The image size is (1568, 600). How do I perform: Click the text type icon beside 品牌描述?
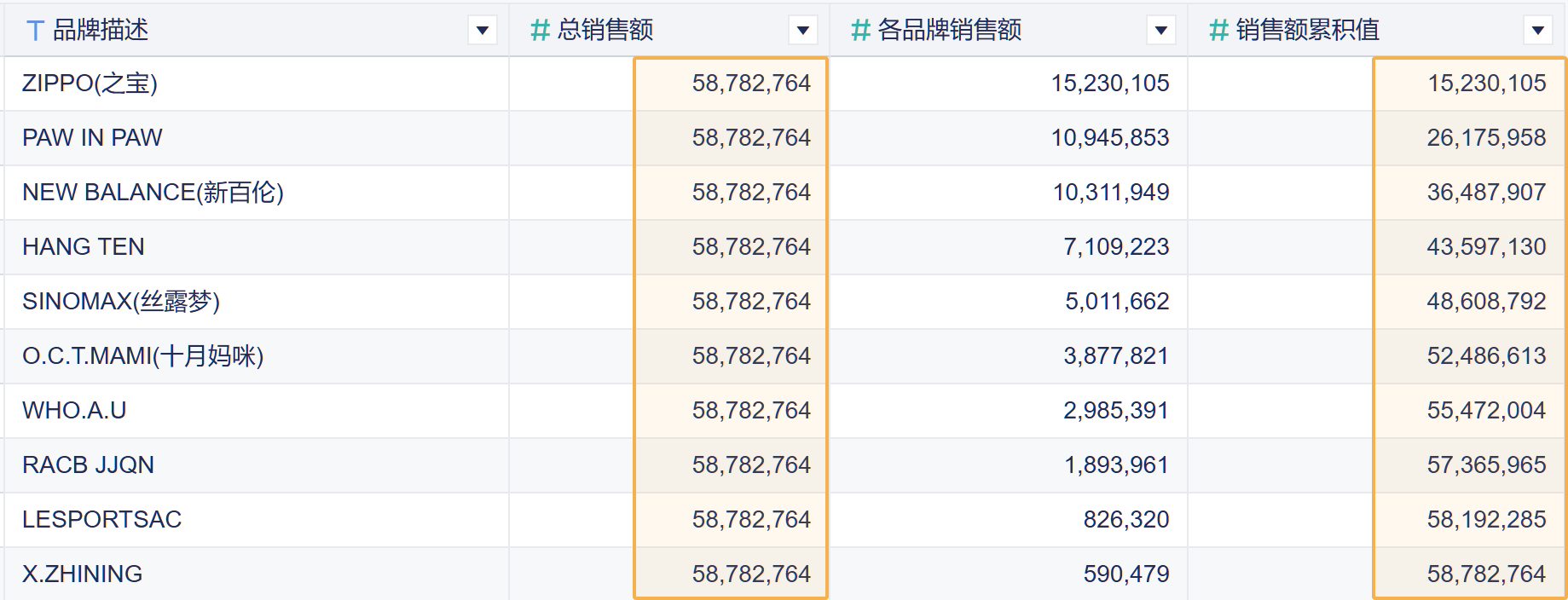[35, 31]
